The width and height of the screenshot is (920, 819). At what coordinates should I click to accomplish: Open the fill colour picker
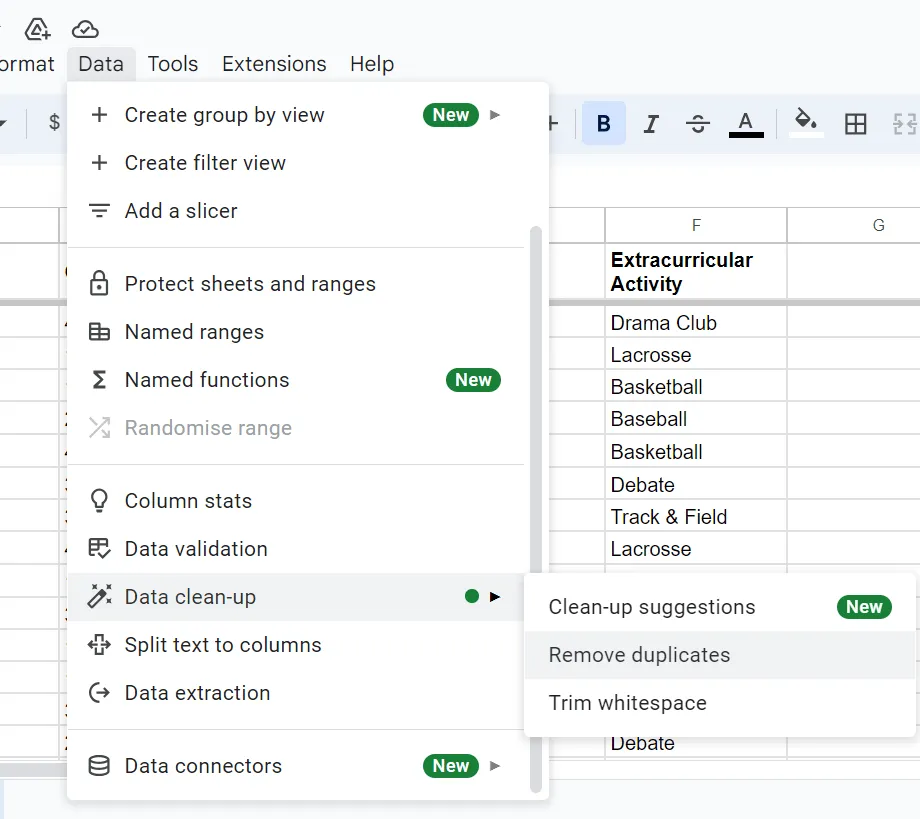coord(806,122)
